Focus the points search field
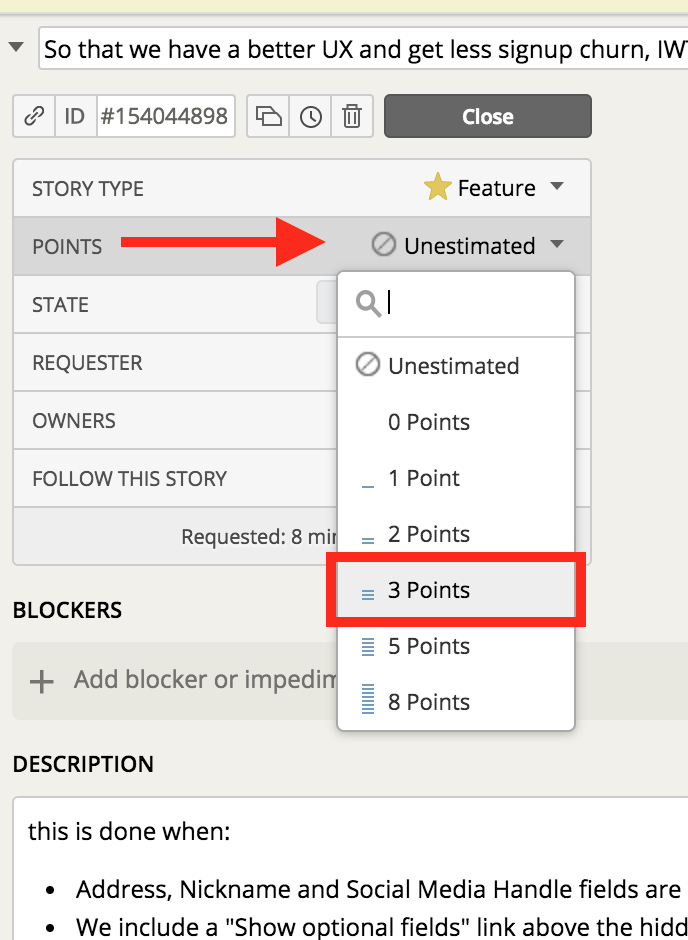 point(475,304)
